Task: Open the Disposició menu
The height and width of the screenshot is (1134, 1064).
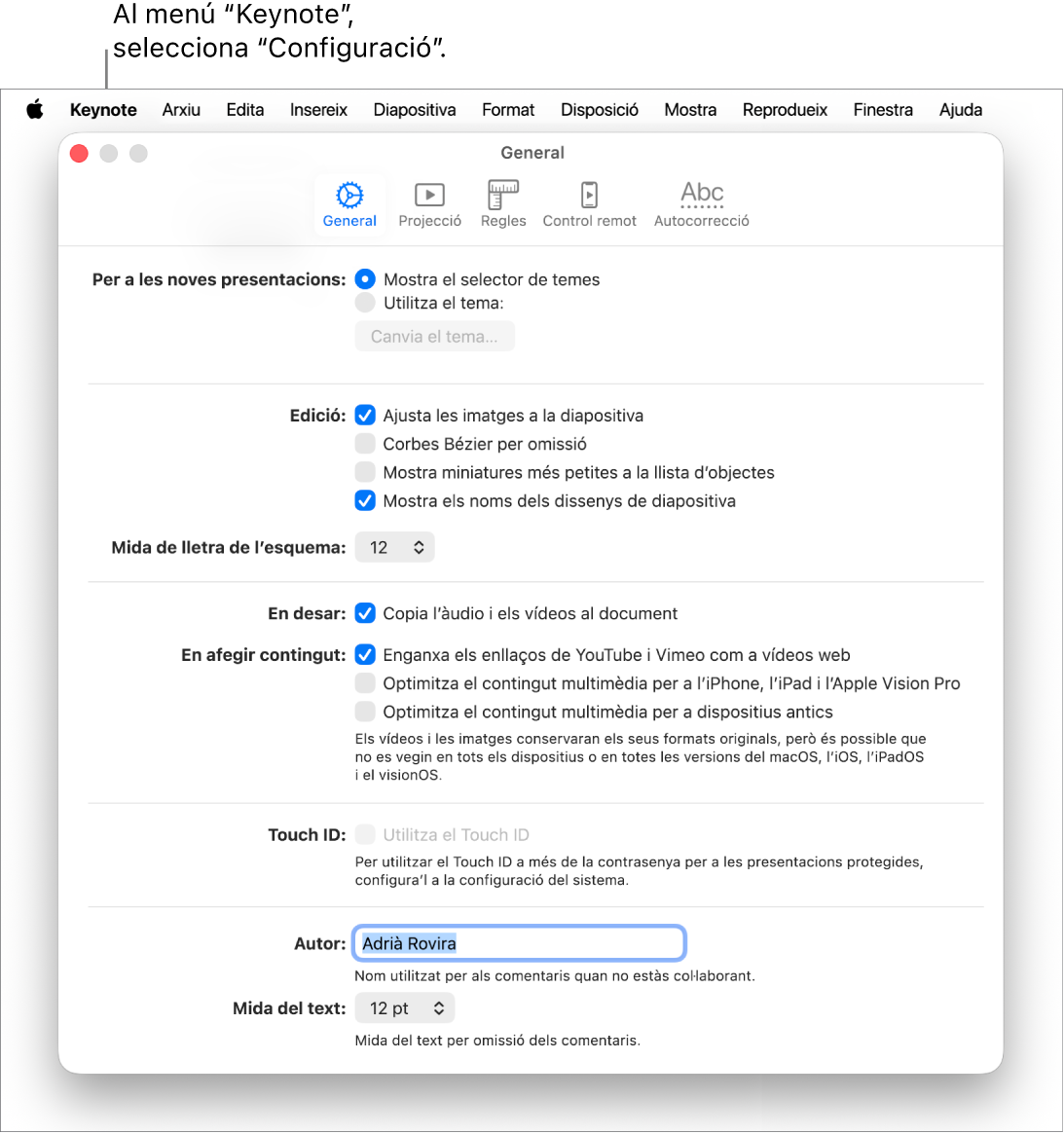Action: pos(600,110)
